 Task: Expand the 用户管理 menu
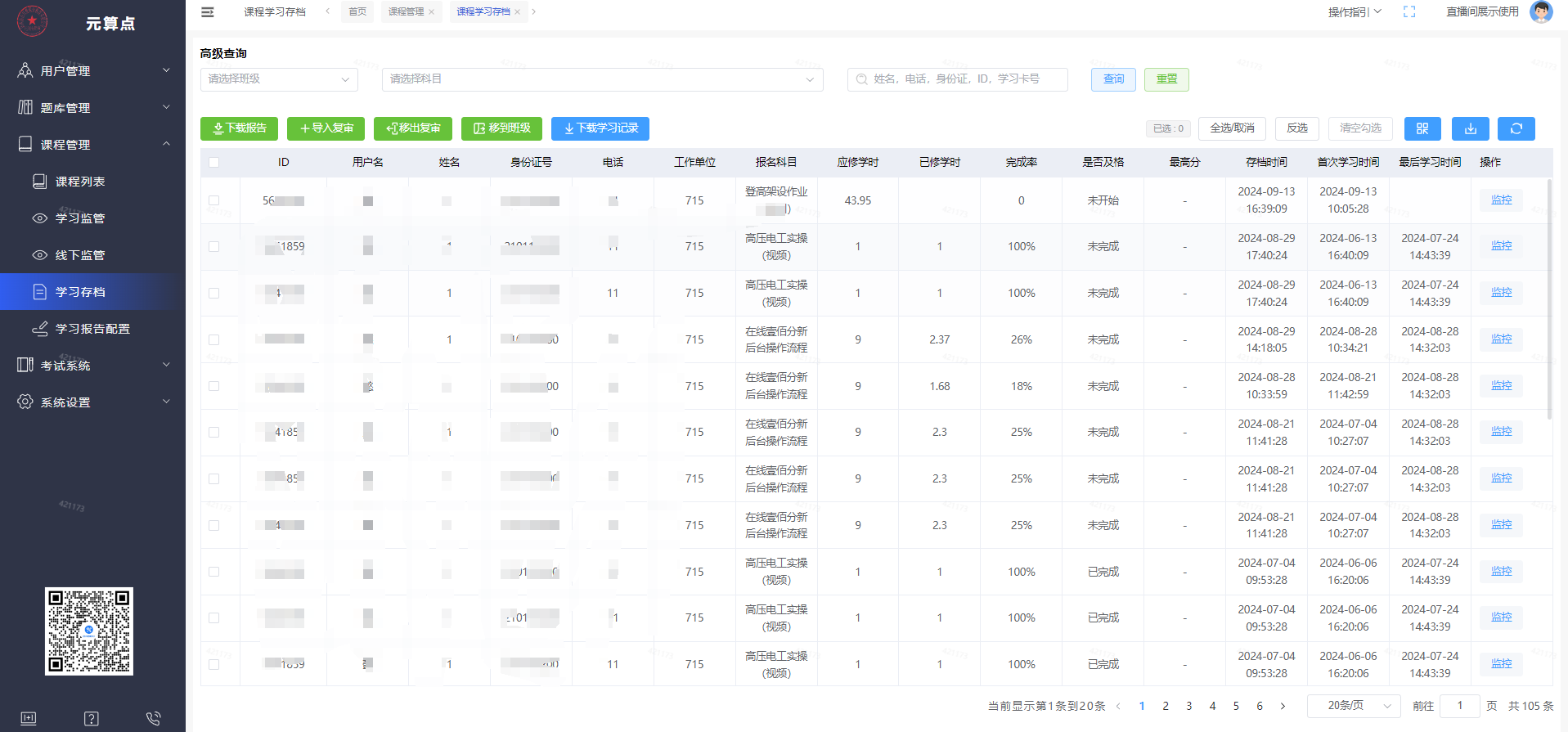pyautogui.click(x=92, y=70)
